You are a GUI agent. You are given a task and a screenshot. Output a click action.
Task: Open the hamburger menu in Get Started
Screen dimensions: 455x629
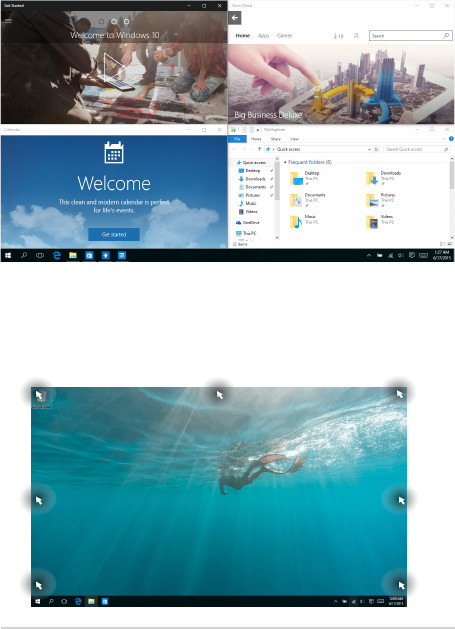pos(8,21)
